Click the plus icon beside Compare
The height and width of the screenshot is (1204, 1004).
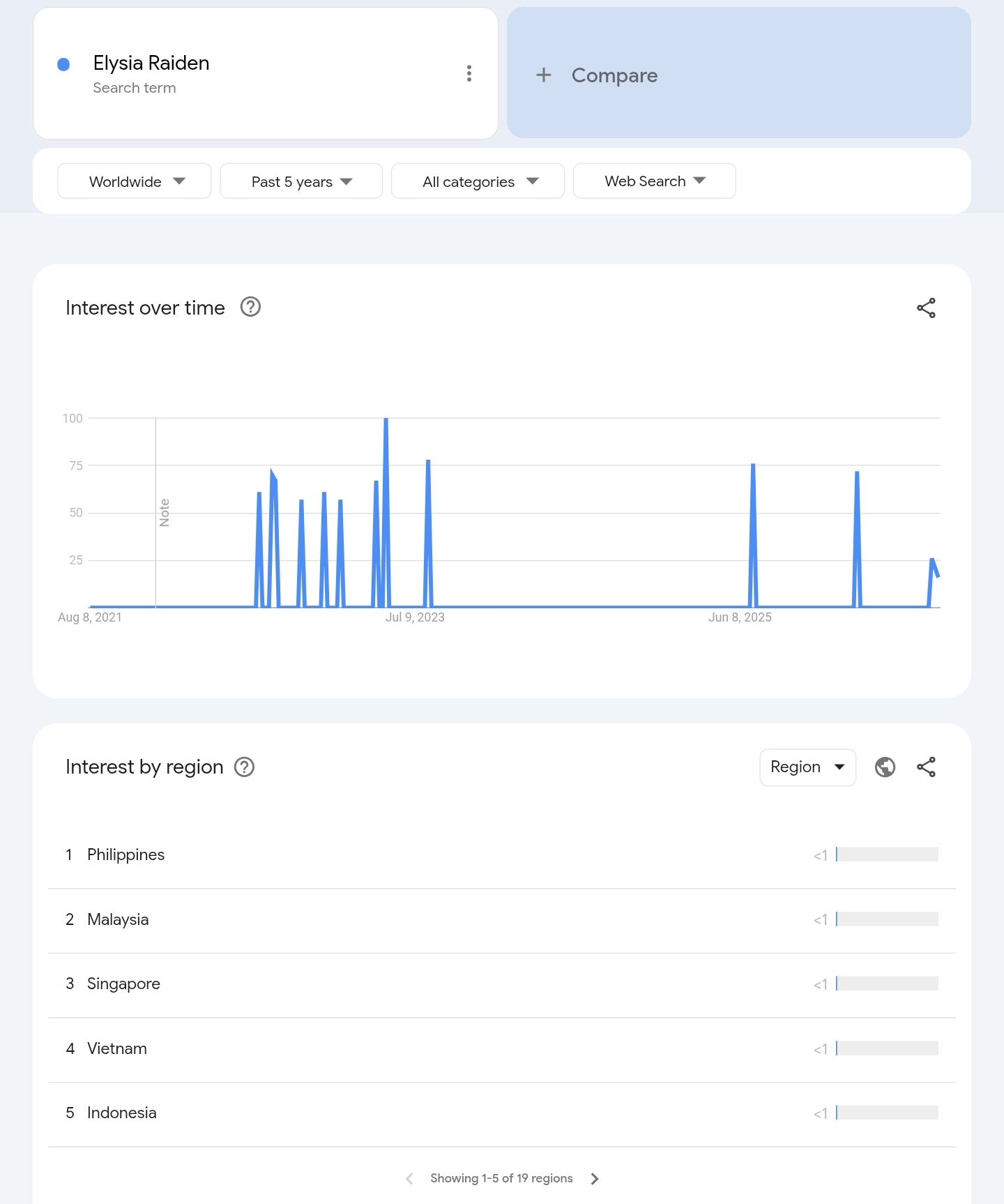pos(544,75)
